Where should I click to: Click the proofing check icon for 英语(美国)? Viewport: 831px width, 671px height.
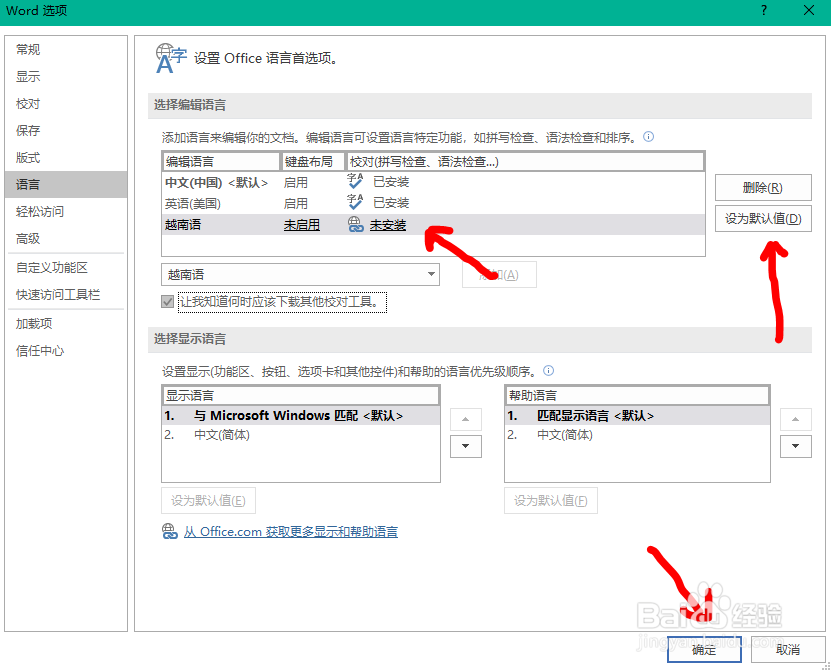tap(355, 203)
